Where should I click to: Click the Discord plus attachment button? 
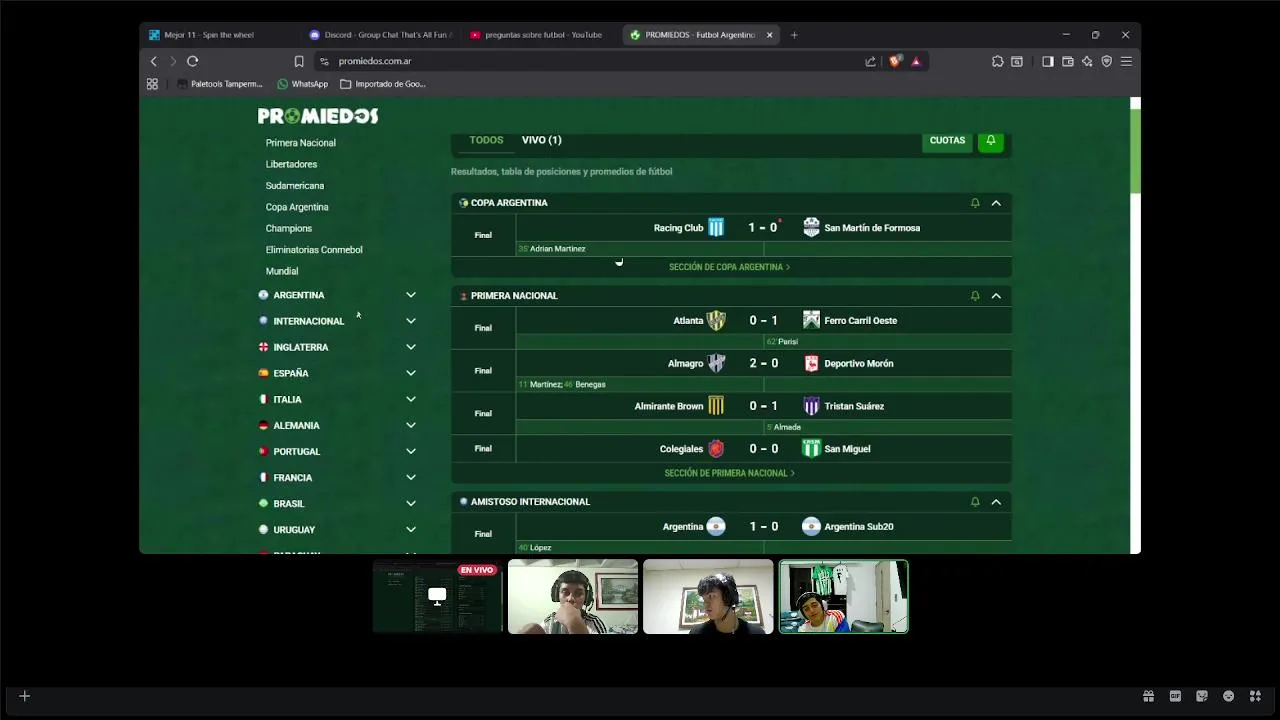pos(25,696)
